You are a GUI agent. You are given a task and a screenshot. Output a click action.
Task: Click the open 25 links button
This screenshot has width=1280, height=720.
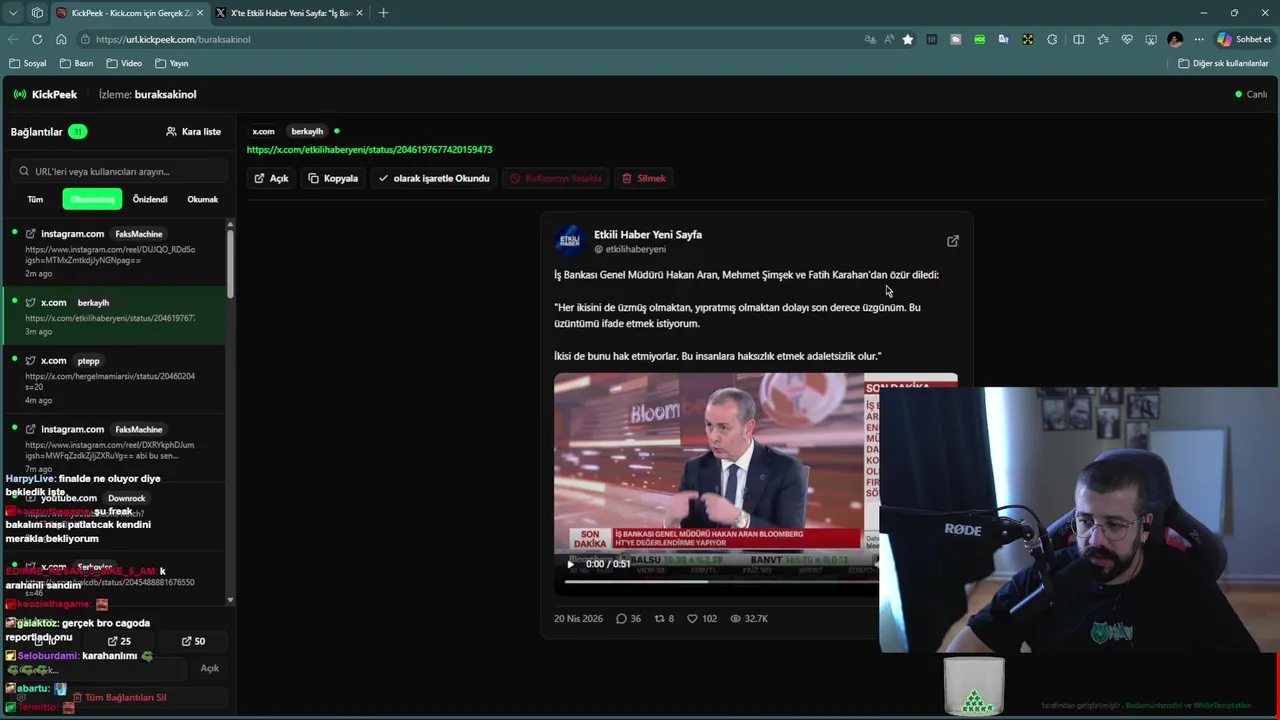tap(119, 641)
